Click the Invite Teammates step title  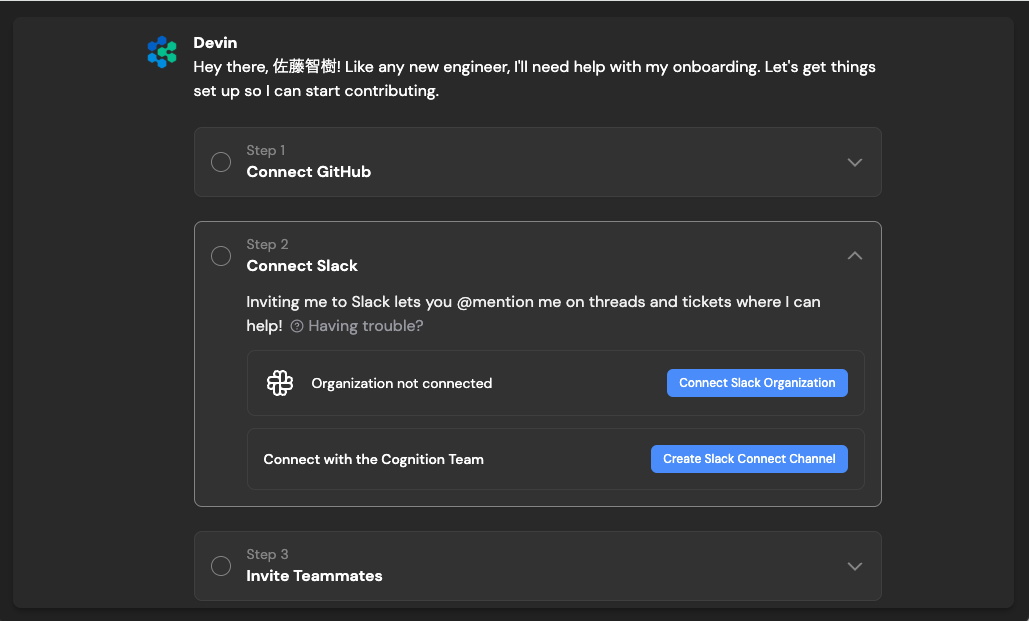tap(314, 576)
